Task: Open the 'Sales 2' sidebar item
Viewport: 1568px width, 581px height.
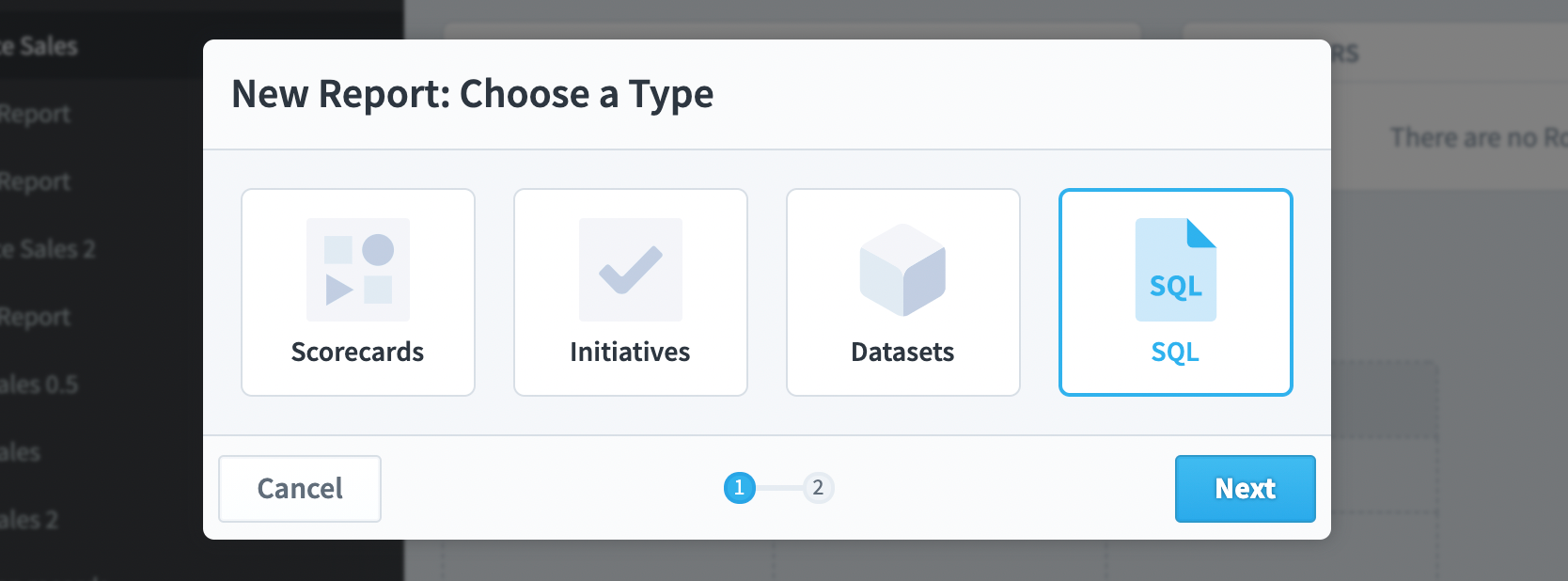Action: (x=47, y=249)
